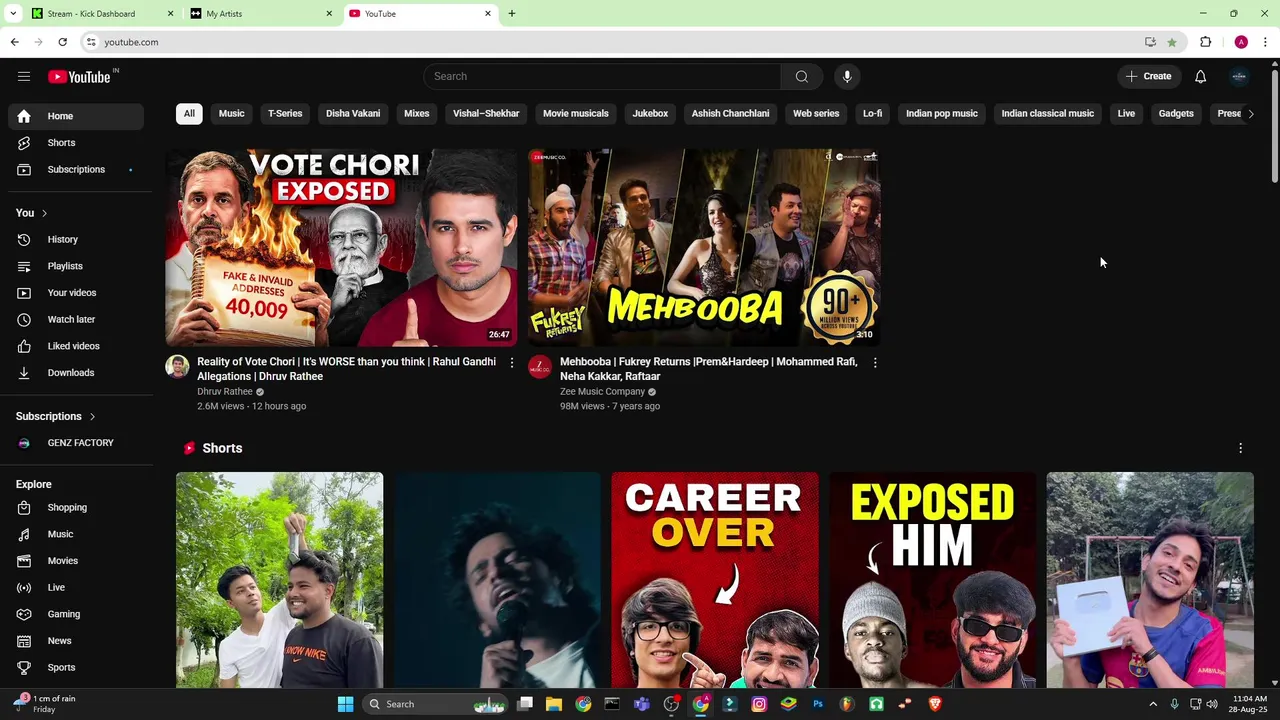
Task: Open Reality of Vote Chori video title
Action: point(346,369)
